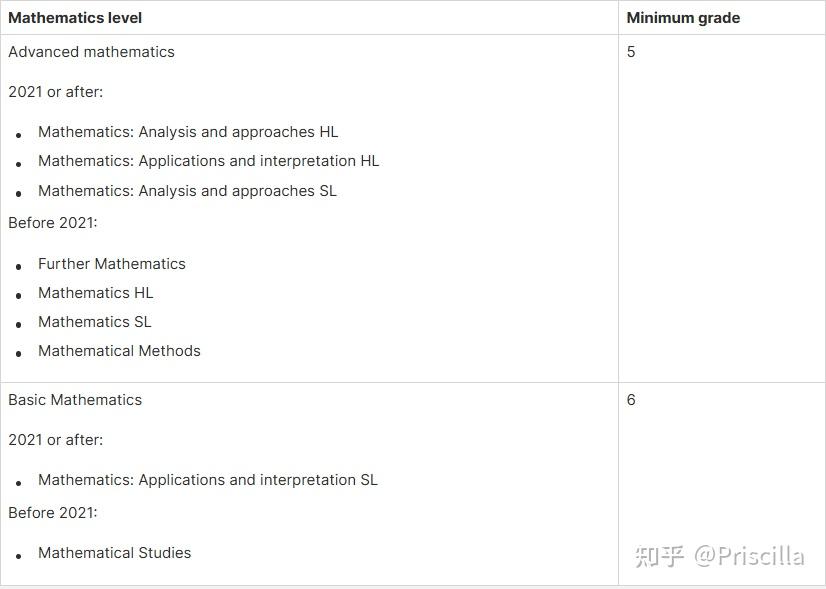The height and width of the screenshot is (589, 826).
Task: Click Mathematics: Applications and interpretation HL
Action: pos(208,161)
